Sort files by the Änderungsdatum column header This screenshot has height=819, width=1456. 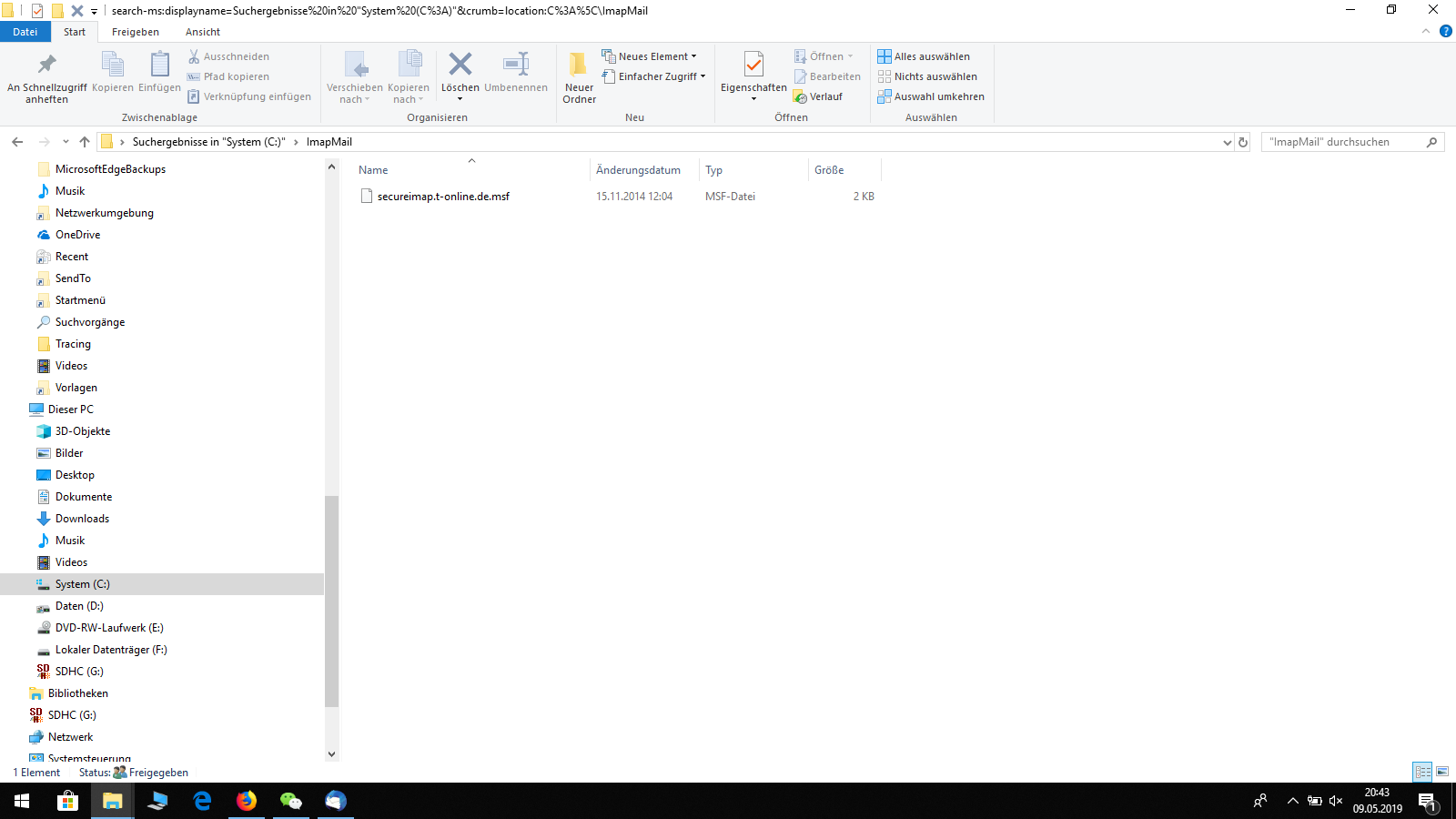[x=639, y=170]
